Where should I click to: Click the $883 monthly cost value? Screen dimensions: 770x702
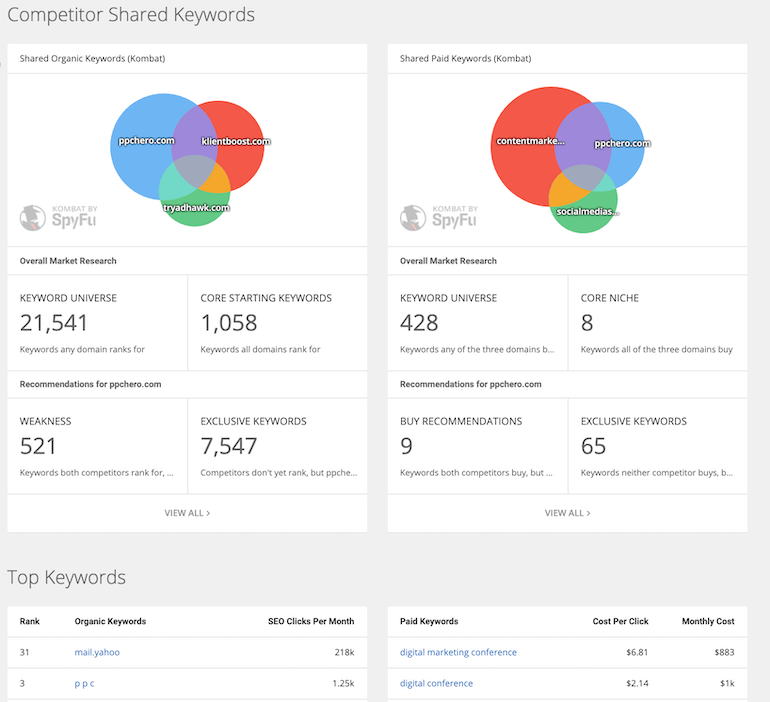pos(724,652)
